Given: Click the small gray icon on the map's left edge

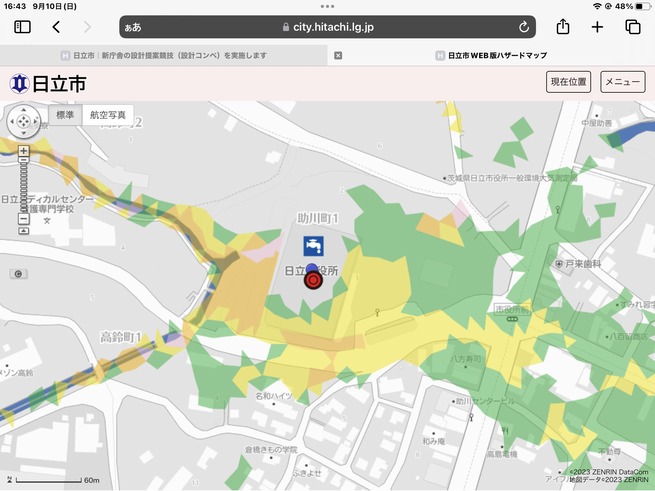Looking at the screenshot, I should [18, 274].
